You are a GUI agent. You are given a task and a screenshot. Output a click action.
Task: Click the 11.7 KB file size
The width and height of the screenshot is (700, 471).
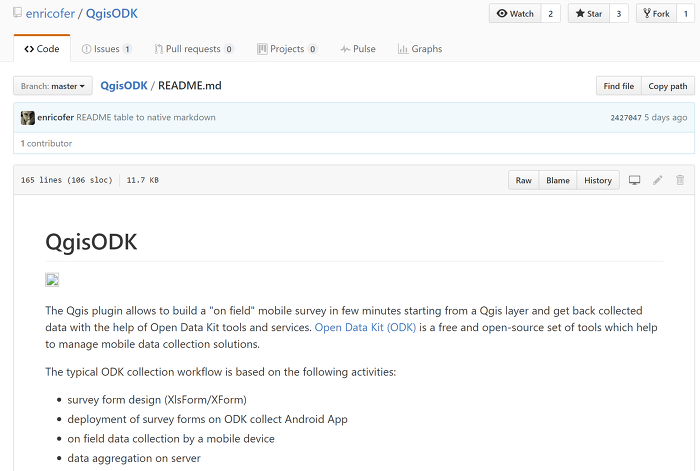click(143, 180)
